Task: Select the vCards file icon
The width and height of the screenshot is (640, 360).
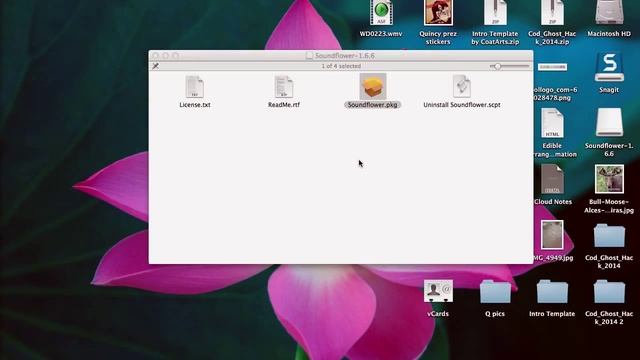Action: coord(438,291)
